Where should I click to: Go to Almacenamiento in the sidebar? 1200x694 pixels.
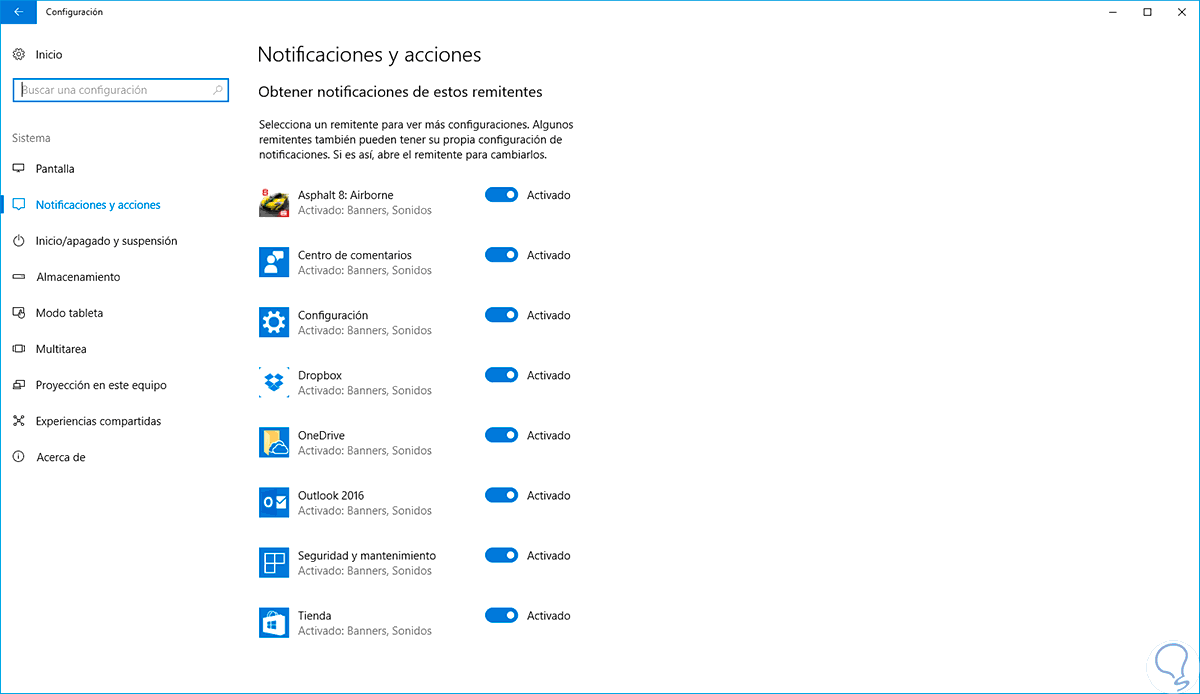(78, 277)
